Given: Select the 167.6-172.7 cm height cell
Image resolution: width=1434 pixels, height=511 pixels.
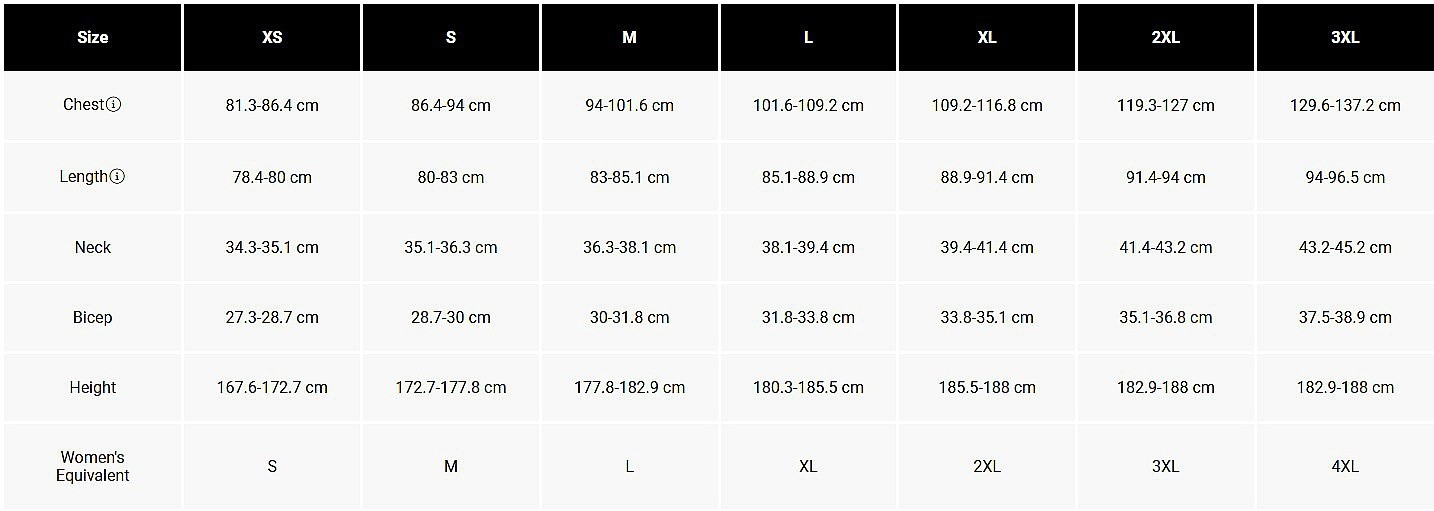Looking at the screenshot, I should click(x=272, y=387).
